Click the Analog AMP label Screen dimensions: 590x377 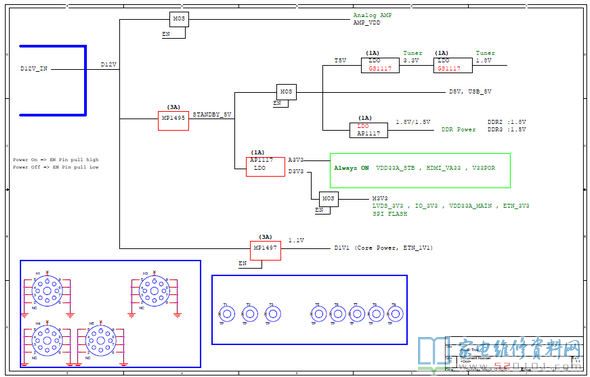tap(373, 15)
